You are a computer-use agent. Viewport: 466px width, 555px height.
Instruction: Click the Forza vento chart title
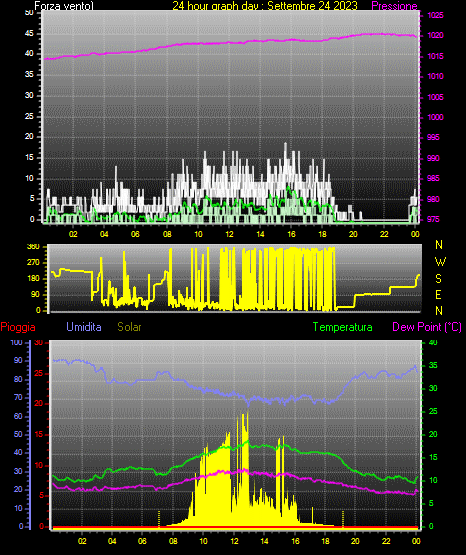pyautogui.click(x=64, y=6)
